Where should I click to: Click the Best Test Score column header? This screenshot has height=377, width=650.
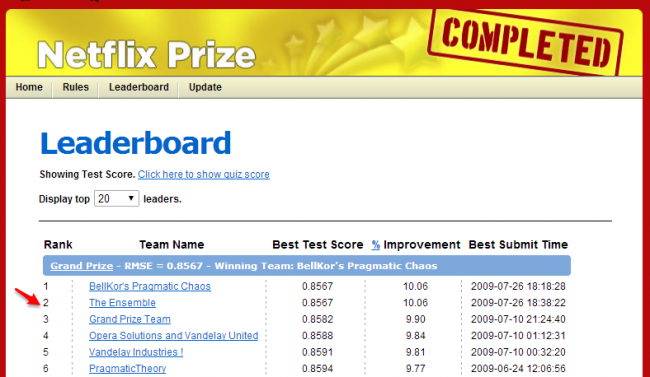(318, 245)
